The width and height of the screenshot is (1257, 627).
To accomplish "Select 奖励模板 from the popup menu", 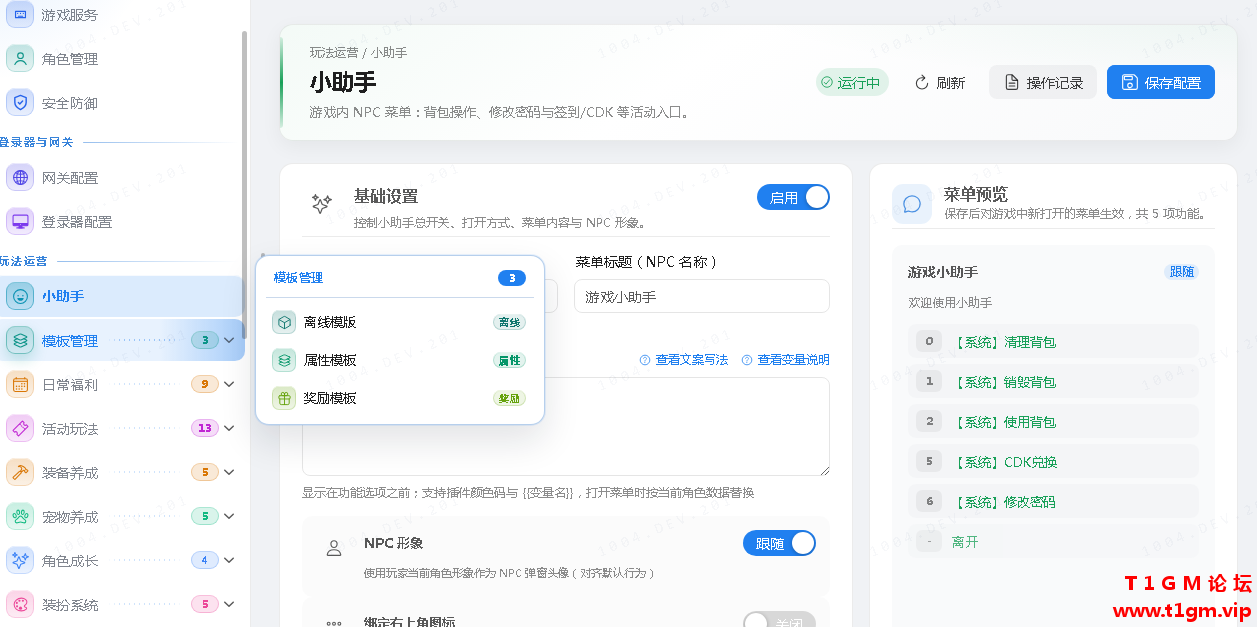I will pyautogui.click(x=400, y=398).
